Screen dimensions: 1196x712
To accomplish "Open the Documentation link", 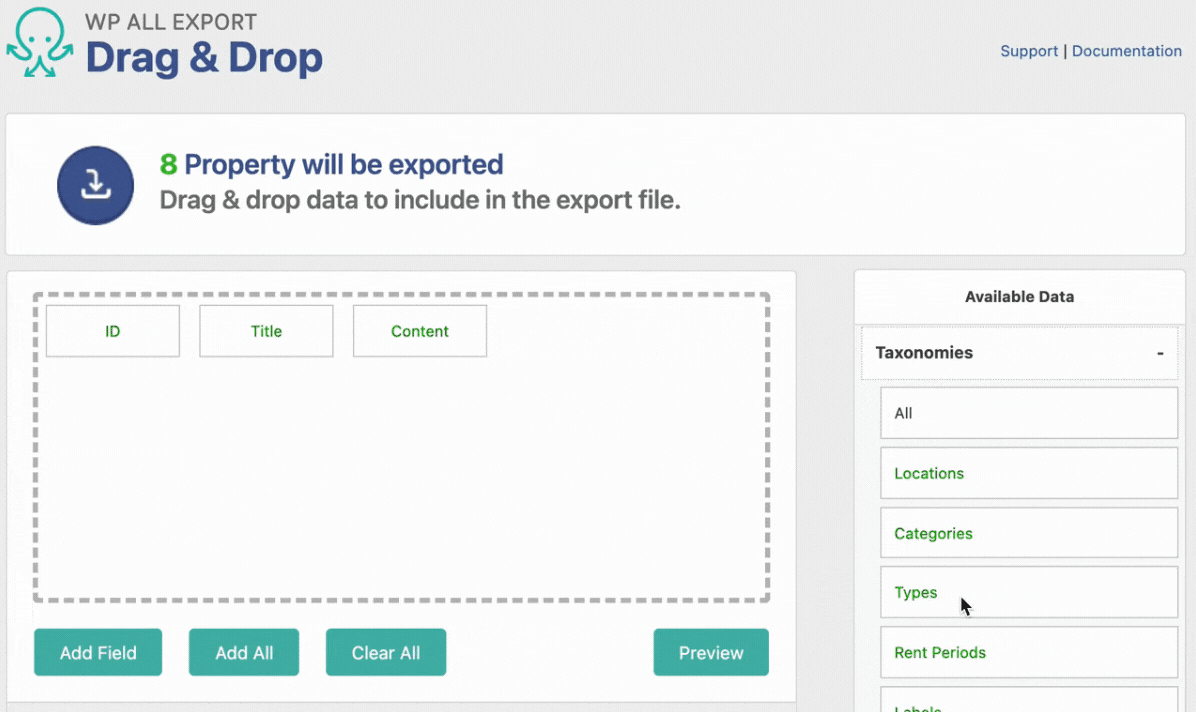I will 1126,51.
